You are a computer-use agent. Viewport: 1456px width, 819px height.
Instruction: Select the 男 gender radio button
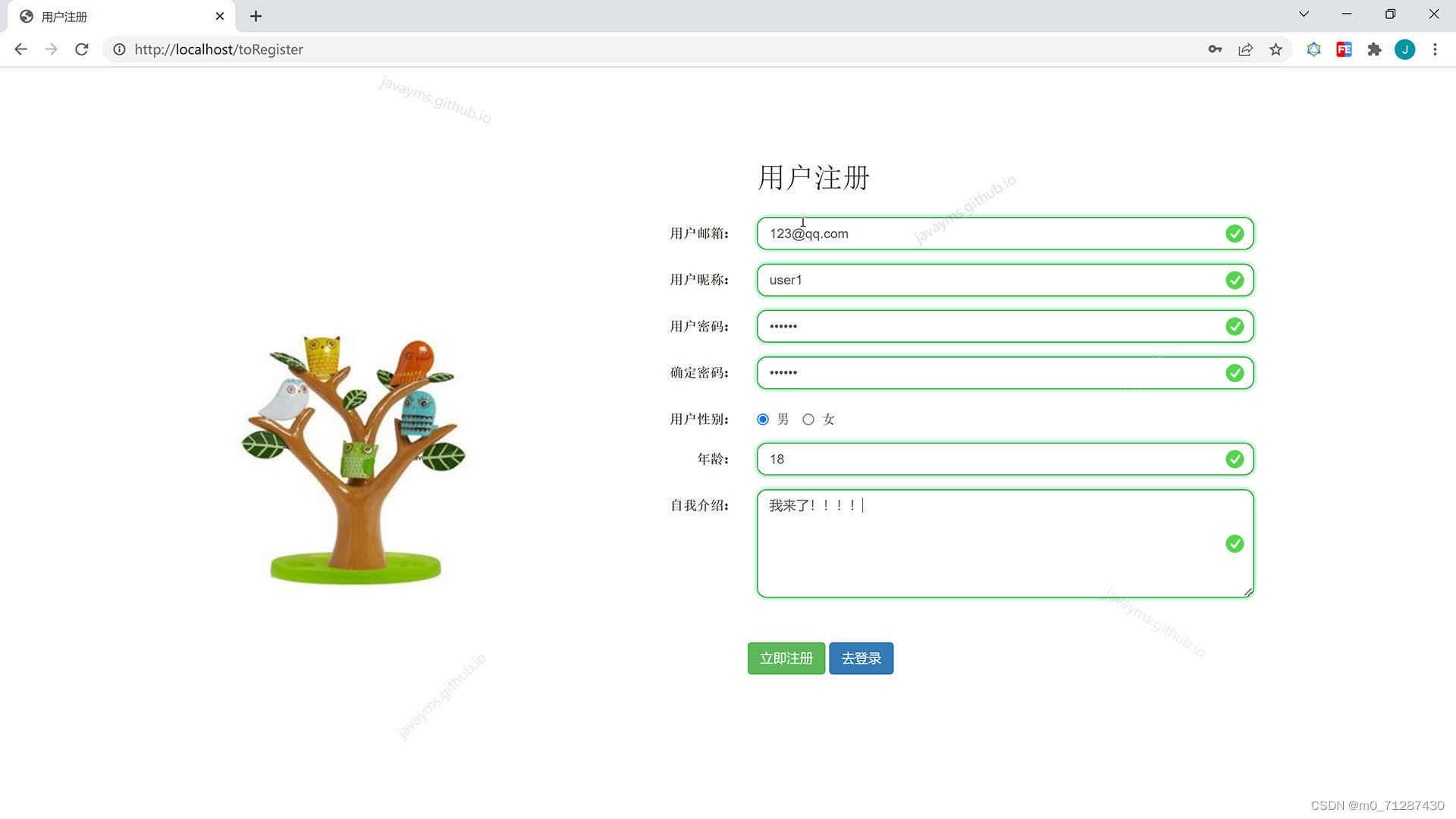coord(763,419)
